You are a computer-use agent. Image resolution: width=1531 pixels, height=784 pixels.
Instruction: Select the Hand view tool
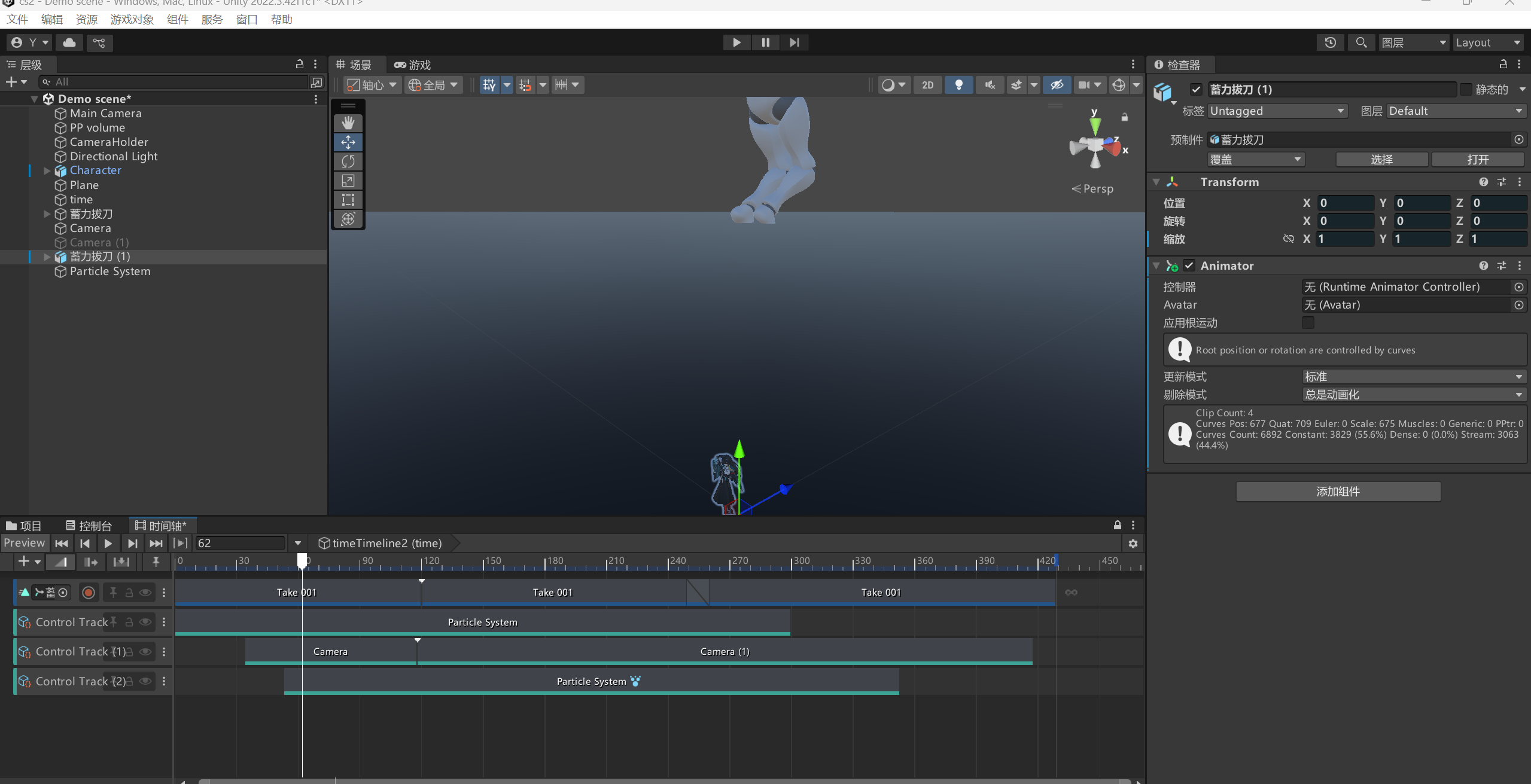click(x=348, y=123)
